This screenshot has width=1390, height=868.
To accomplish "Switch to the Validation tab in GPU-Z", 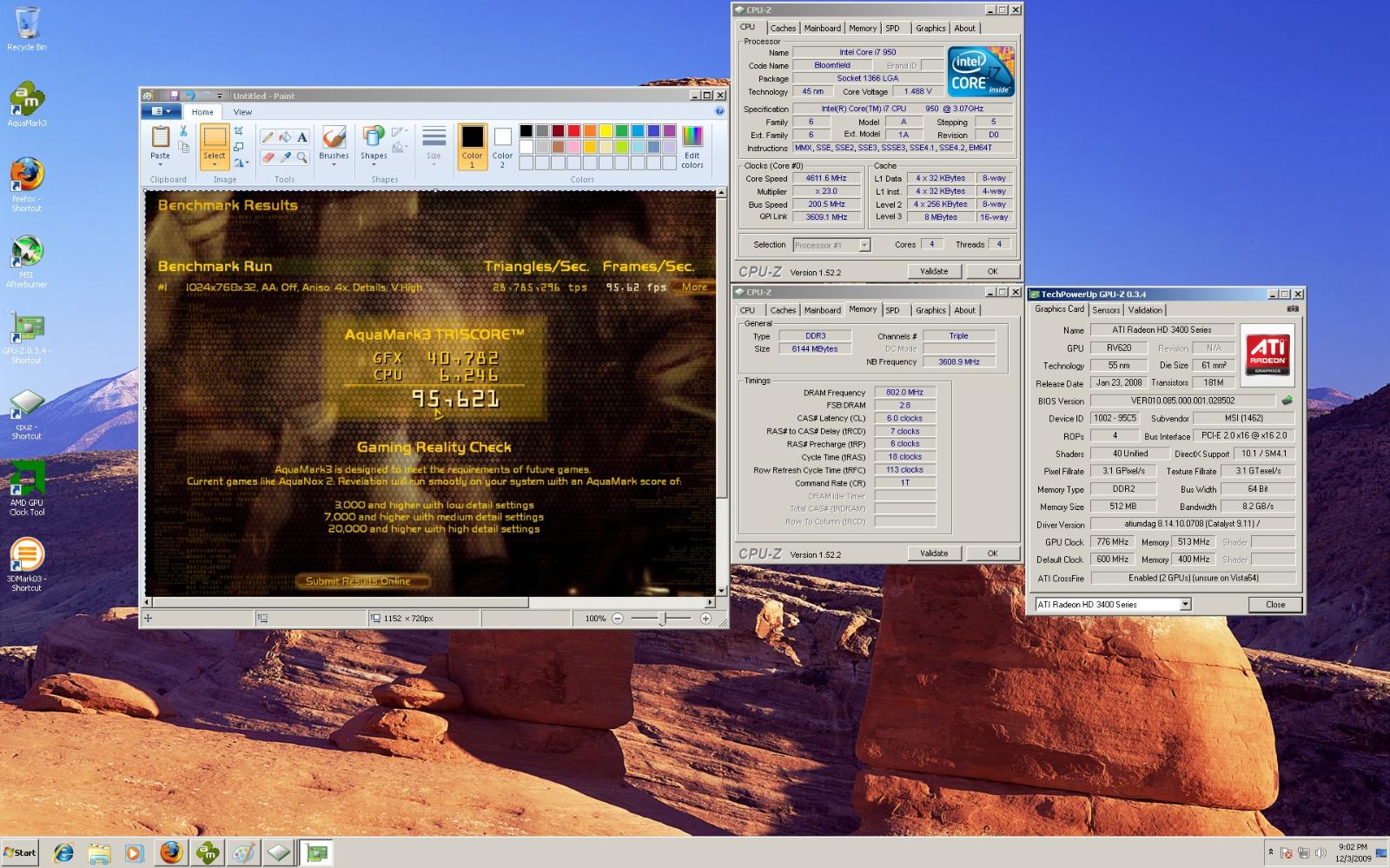I will [1145, 310].
